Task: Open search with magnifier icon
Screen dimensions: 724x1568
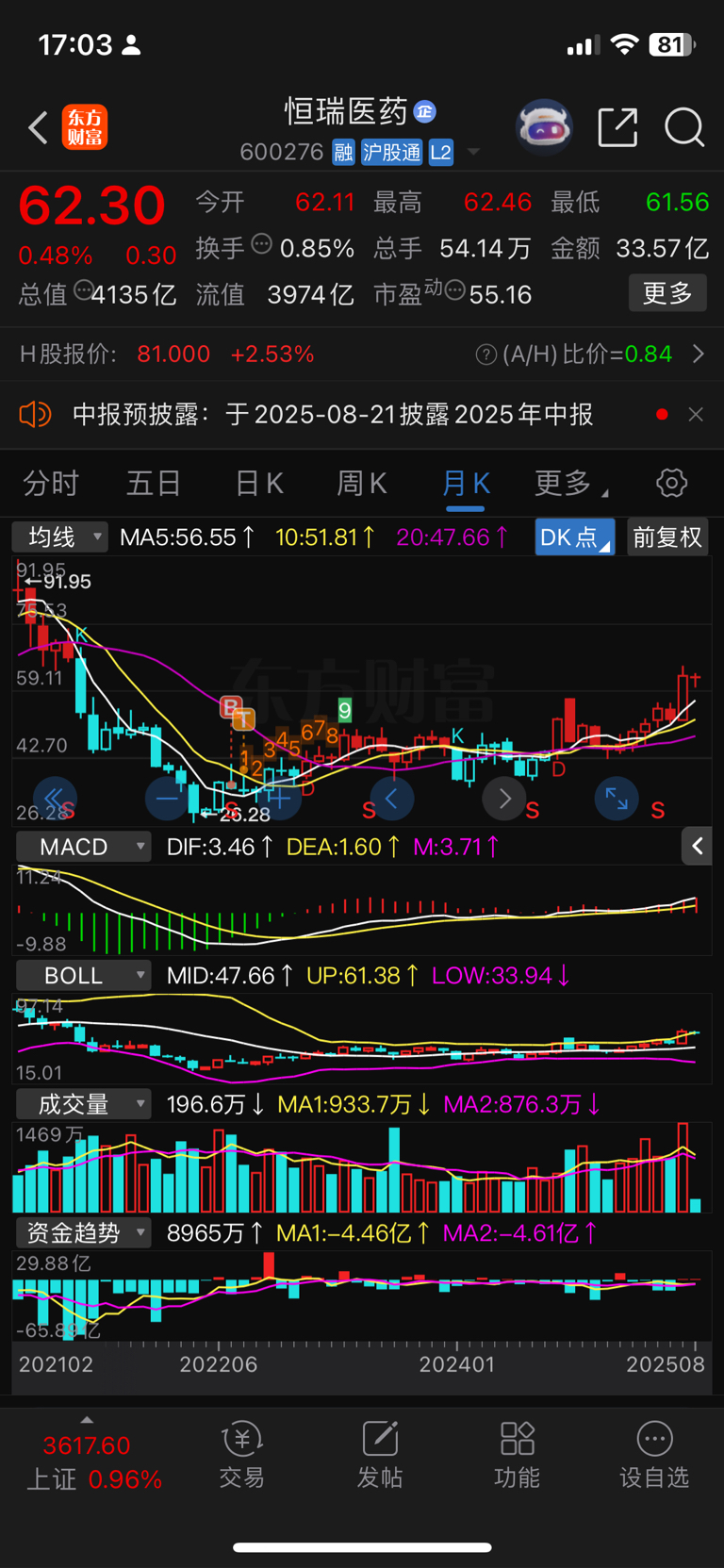Action: [x=684, y=127]
